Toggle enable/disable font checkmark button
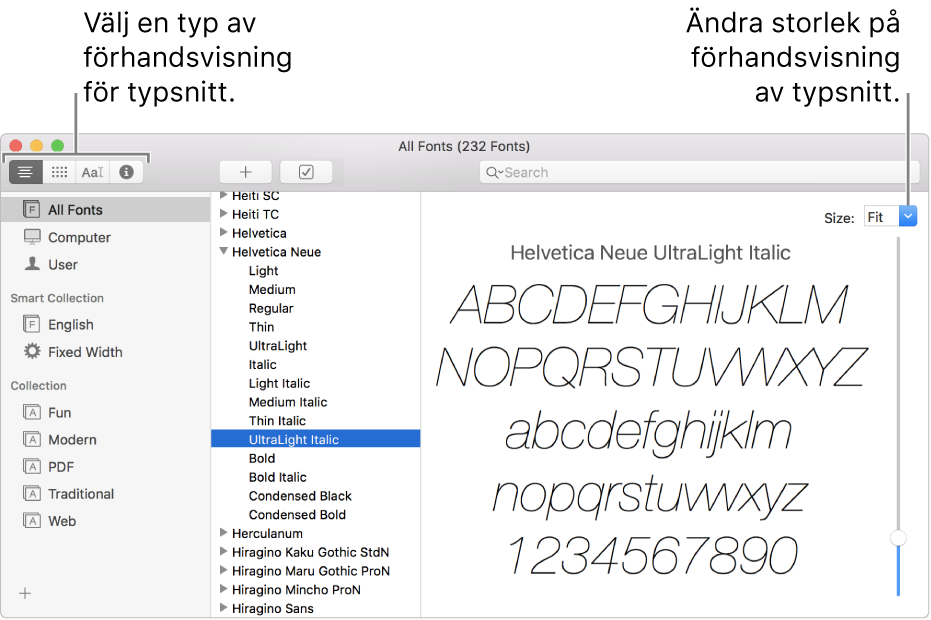The image size is (931, 620). coord(306,172)
